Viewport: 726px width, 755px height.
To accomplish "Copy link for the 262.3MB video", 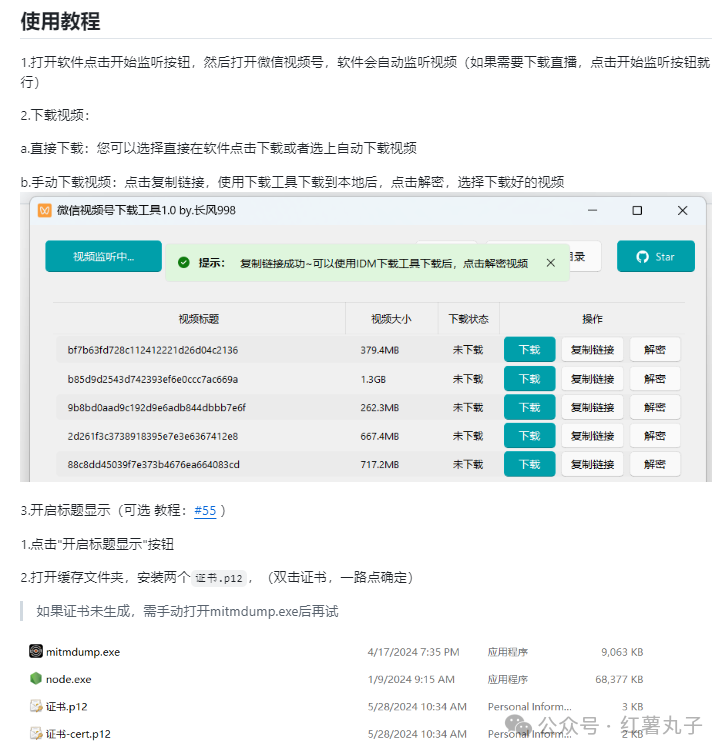I will tap(592, 407).
